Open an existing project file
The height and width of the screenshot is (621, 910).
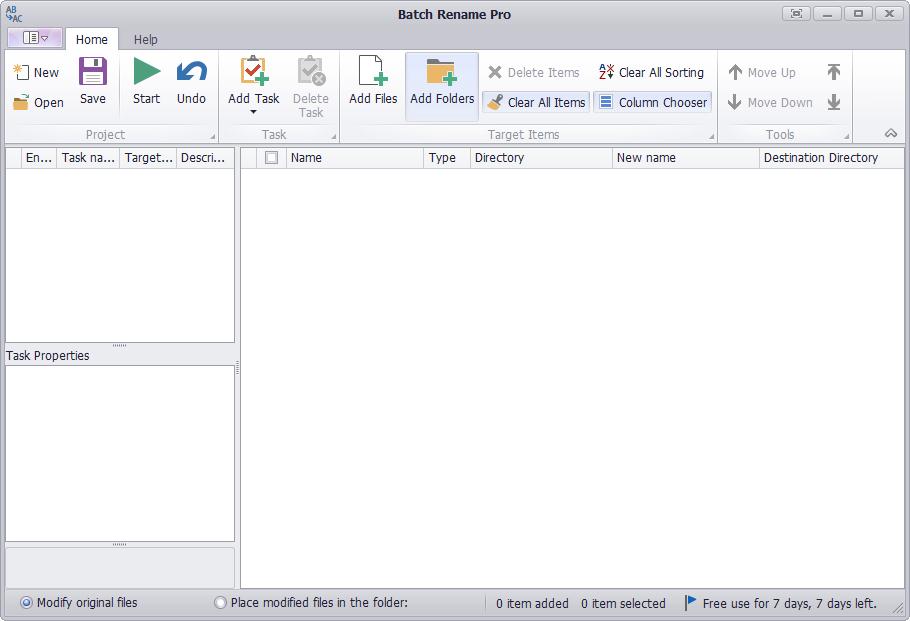38,103
